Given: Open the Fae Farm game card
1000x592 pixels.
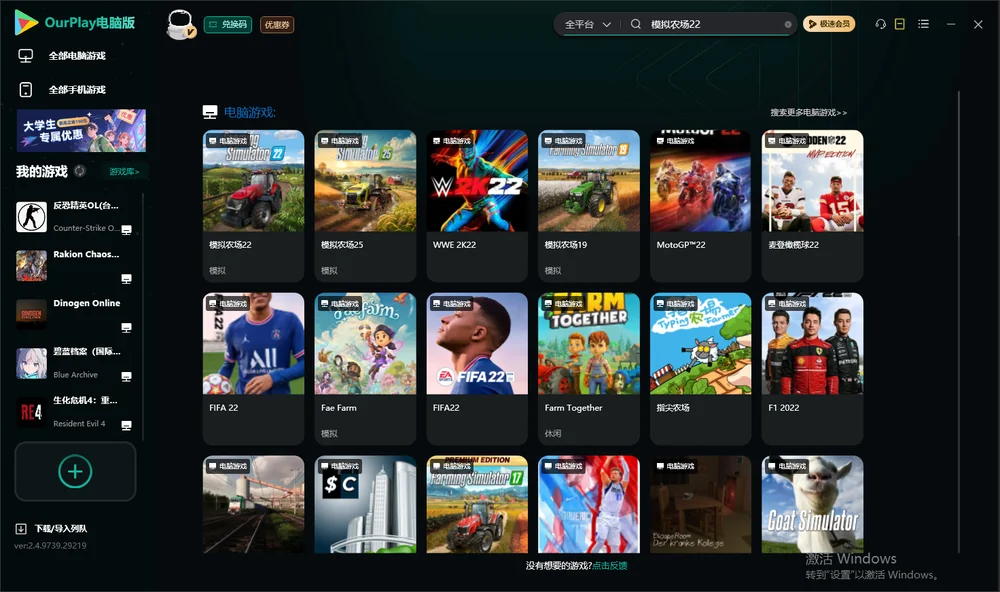Looking at the screenshot, I should coord(365,368).
